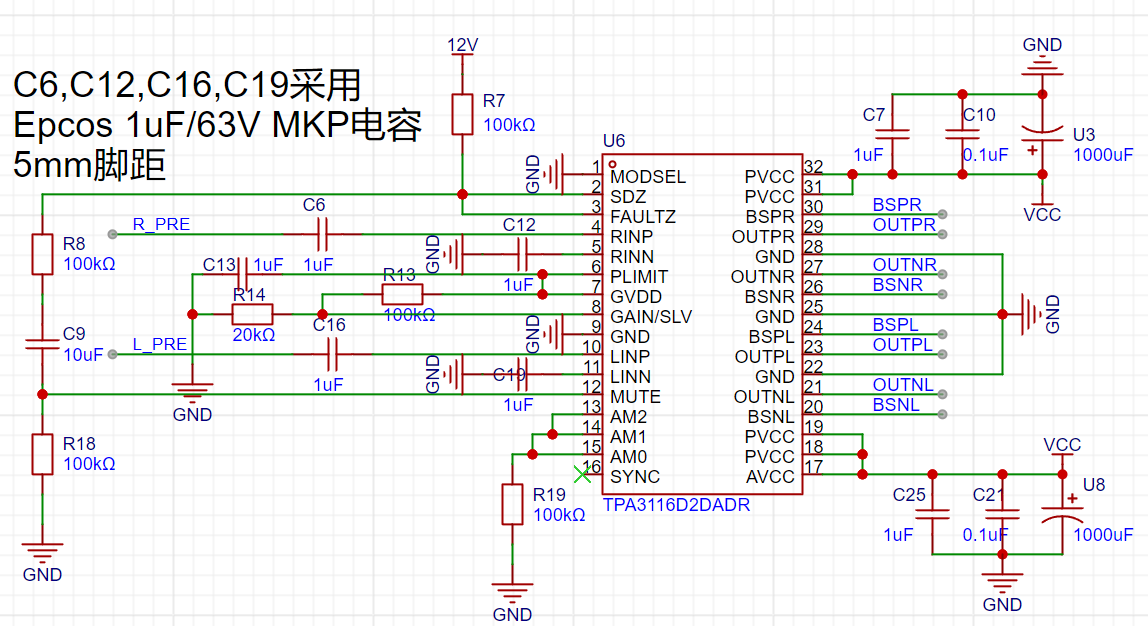The image size is (1148, 626).
Task: Click the no-connect X on SYNC pin
Action: [582, 474]
